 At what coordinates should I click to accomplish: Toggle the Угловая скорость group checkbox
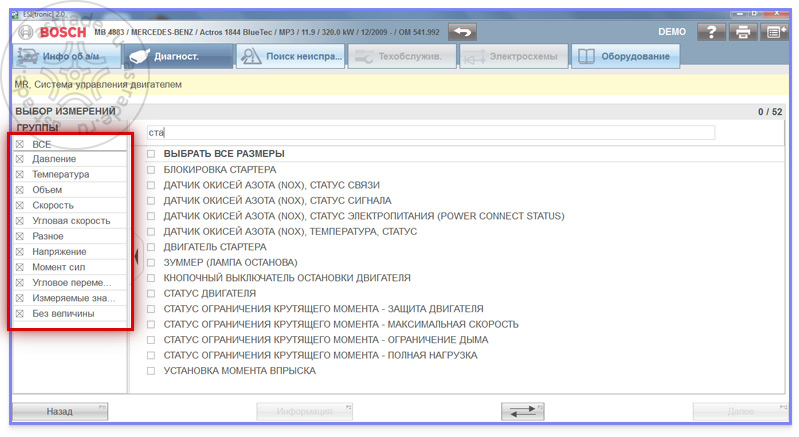tap(20, 221)
